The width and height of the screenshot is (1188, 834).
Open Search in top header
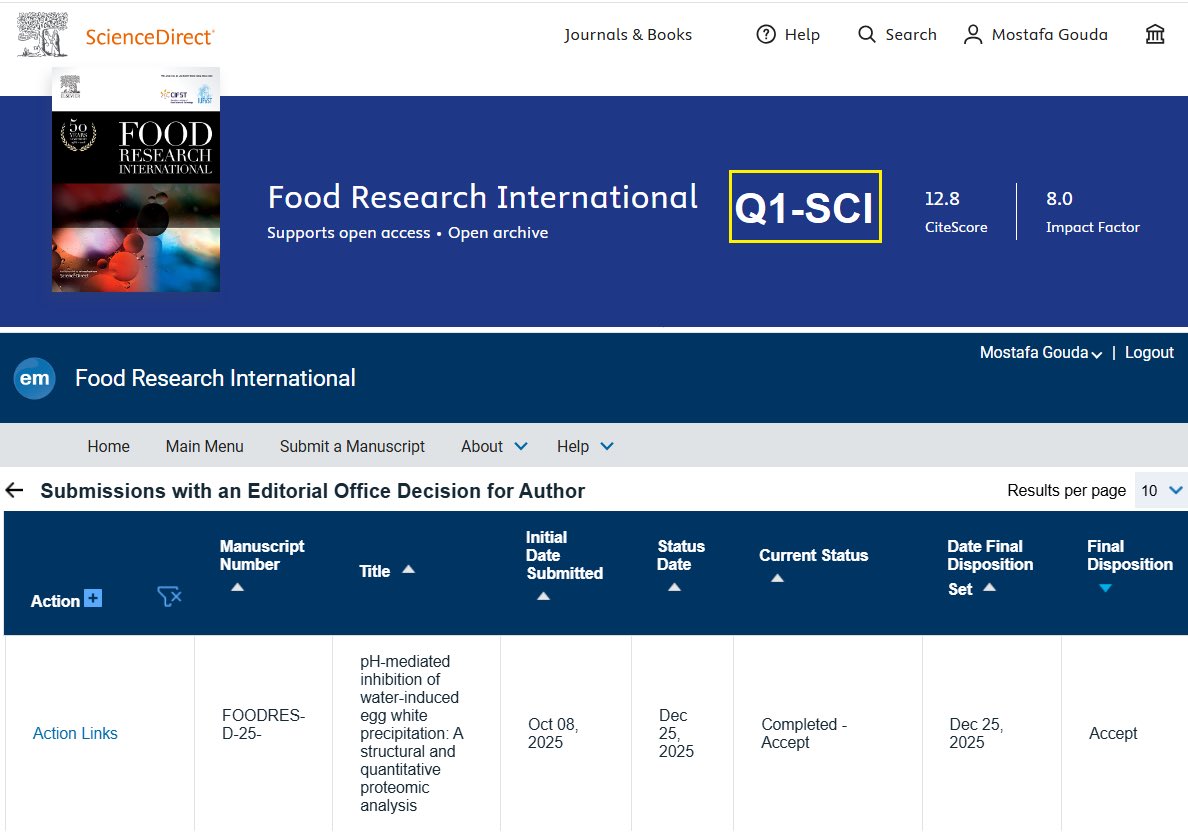911,34
